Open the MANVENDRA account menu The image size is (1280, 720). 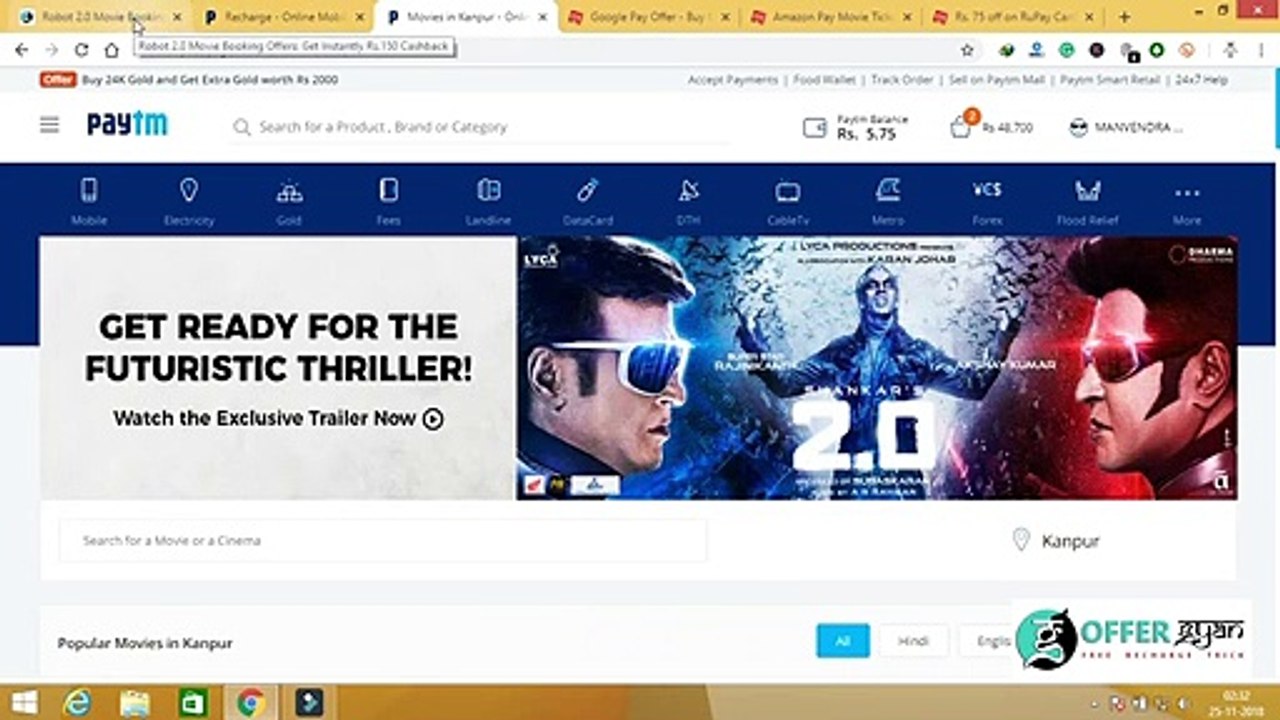[x=1126, y=128]
